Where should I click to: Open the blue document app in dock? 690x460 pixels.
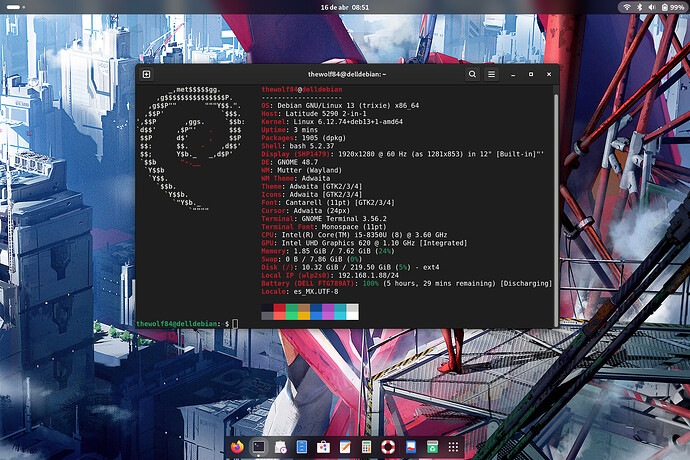click(x=410, y=447)
